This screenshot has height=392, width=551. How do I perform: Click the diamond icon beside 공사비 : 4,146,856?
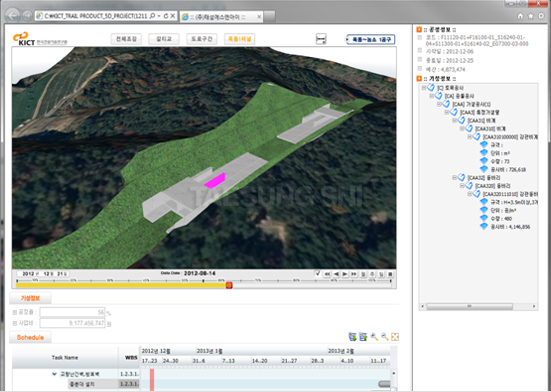[x=484, y=227]
